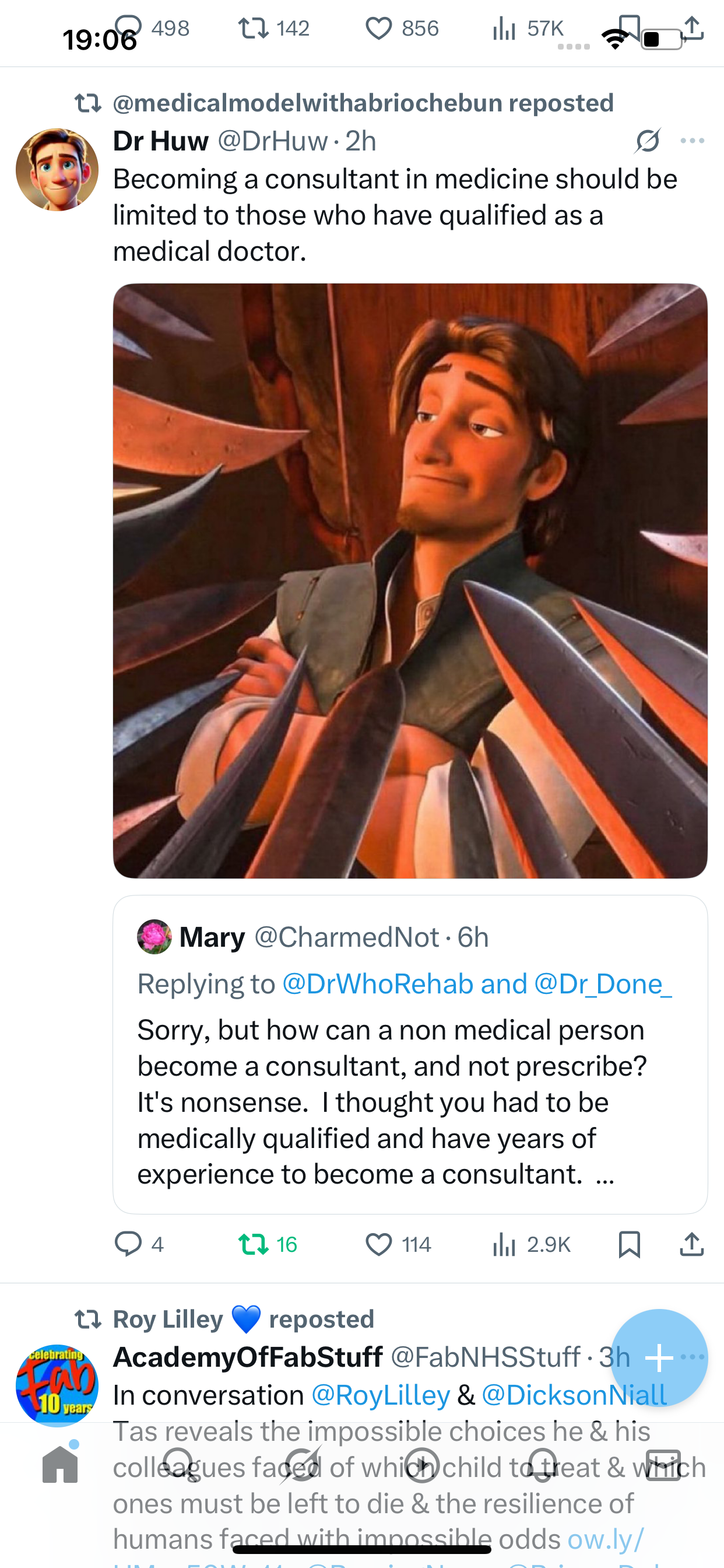
Task: Share Dr Huw's tweet
Action: pos(692,1244)
